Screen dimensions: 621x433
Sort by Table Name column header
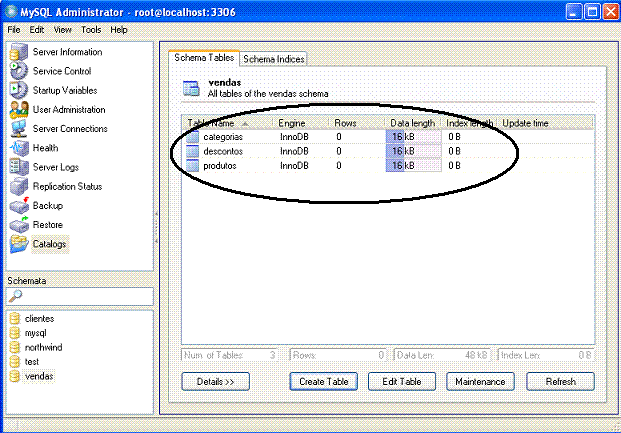click(227, 123)
